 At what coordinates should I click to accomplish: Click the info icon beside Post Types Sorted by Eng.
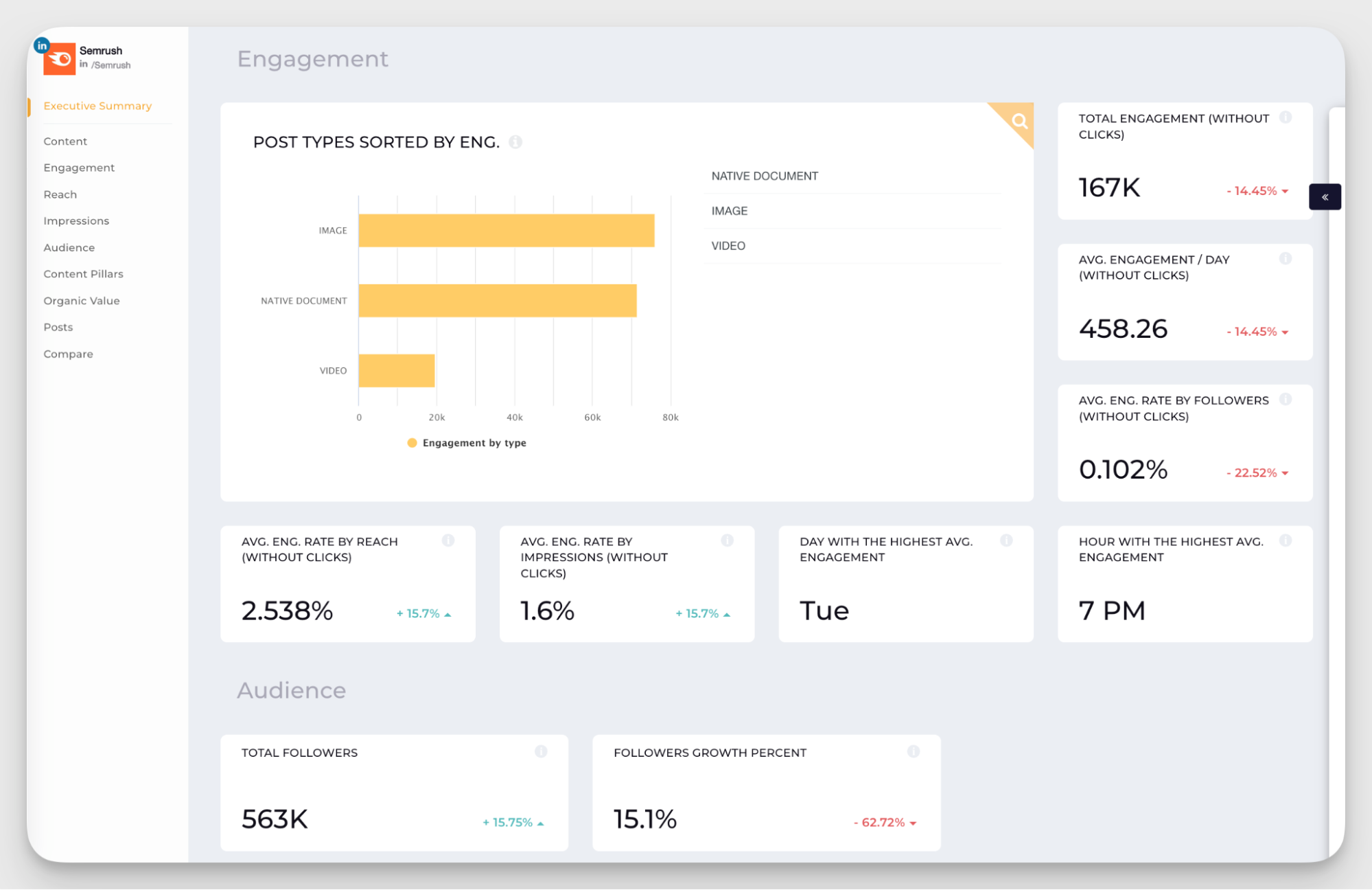515,142
